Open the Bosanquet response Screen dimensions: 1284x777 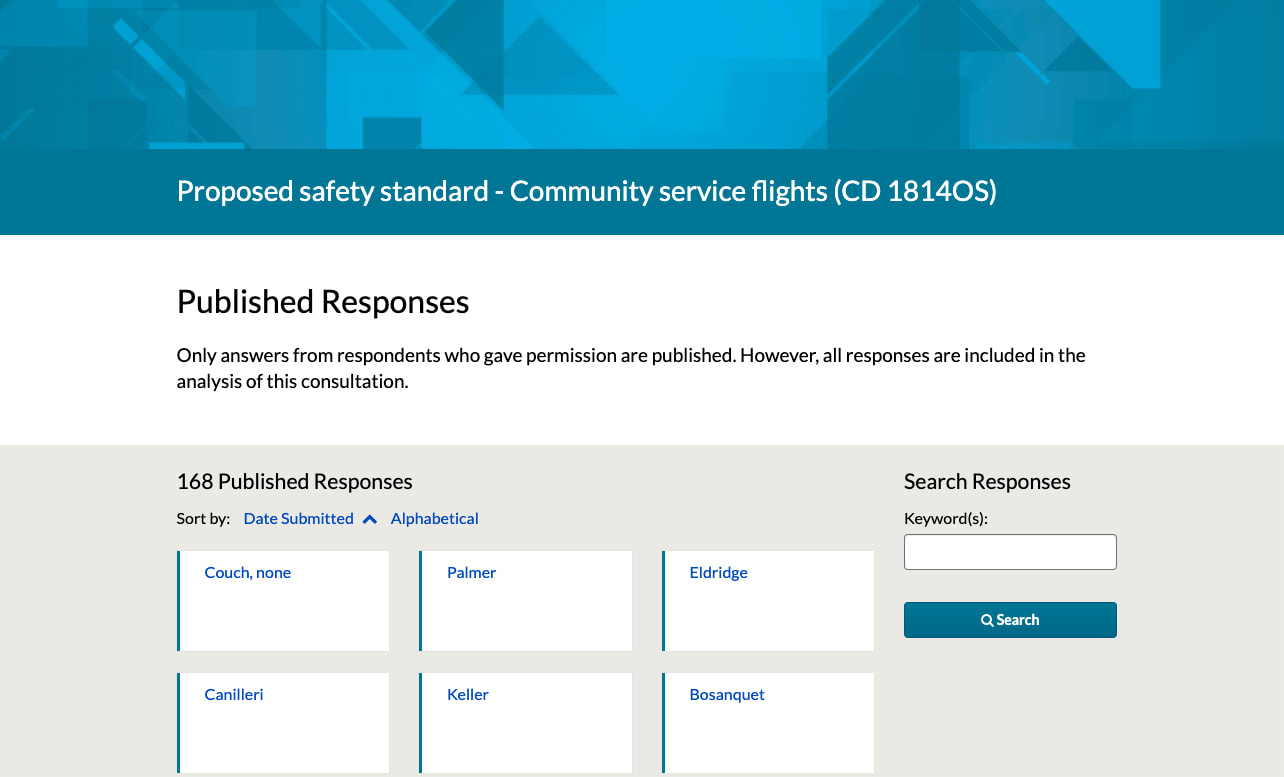pyautogui.click(x=727, y=694)
